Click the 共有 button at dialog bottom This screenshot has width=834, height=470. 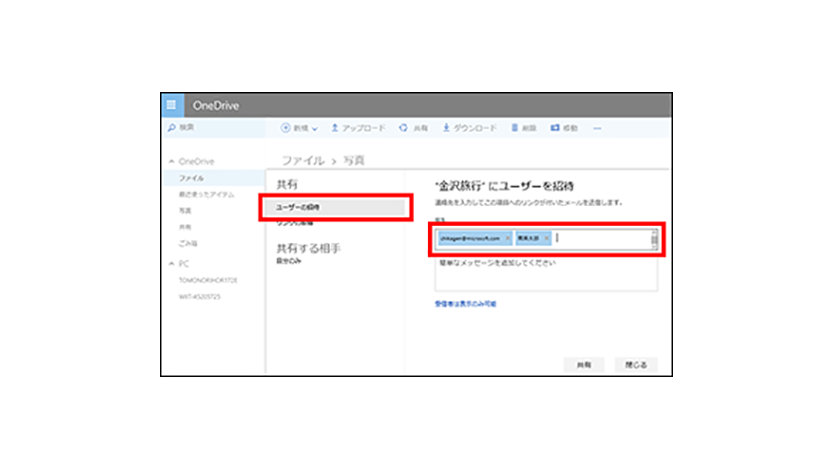(583, 364)
